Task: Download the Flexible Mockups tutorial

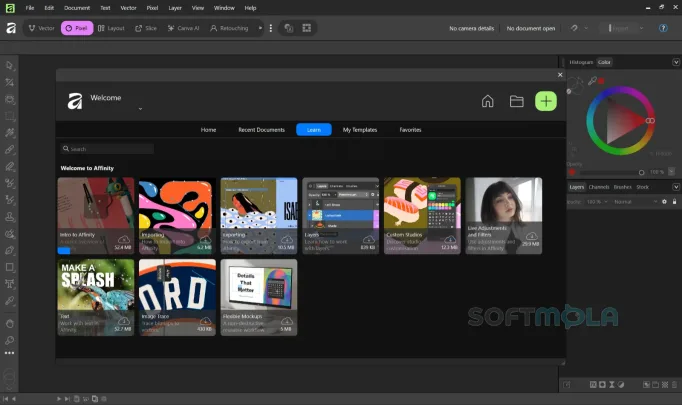Action: tap(287, 321)
